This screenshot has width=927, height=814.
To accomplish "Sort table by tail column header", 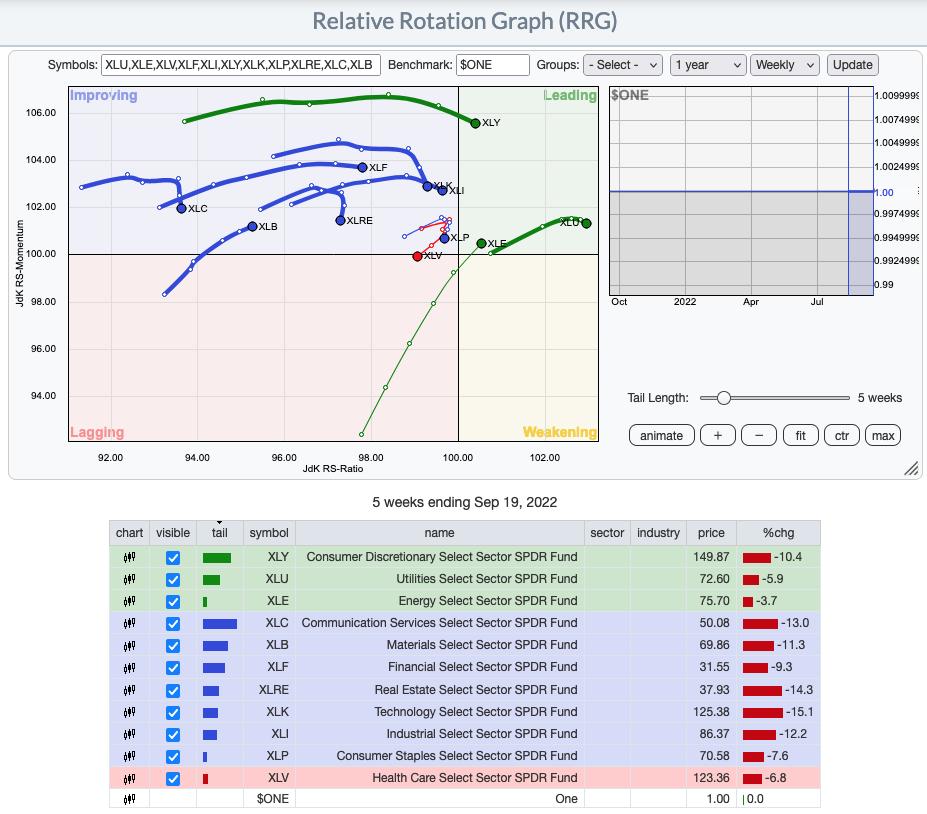I will coord(219,533).
